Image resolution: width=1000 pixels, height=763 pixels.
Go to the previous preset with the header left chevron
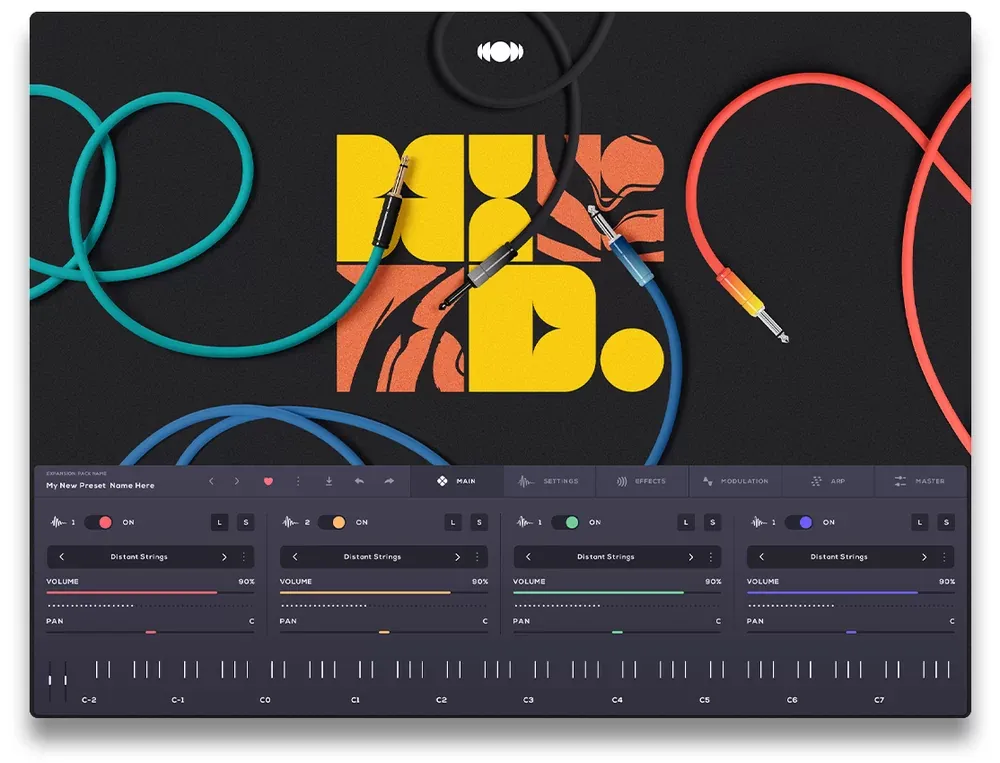pos(212,481)
